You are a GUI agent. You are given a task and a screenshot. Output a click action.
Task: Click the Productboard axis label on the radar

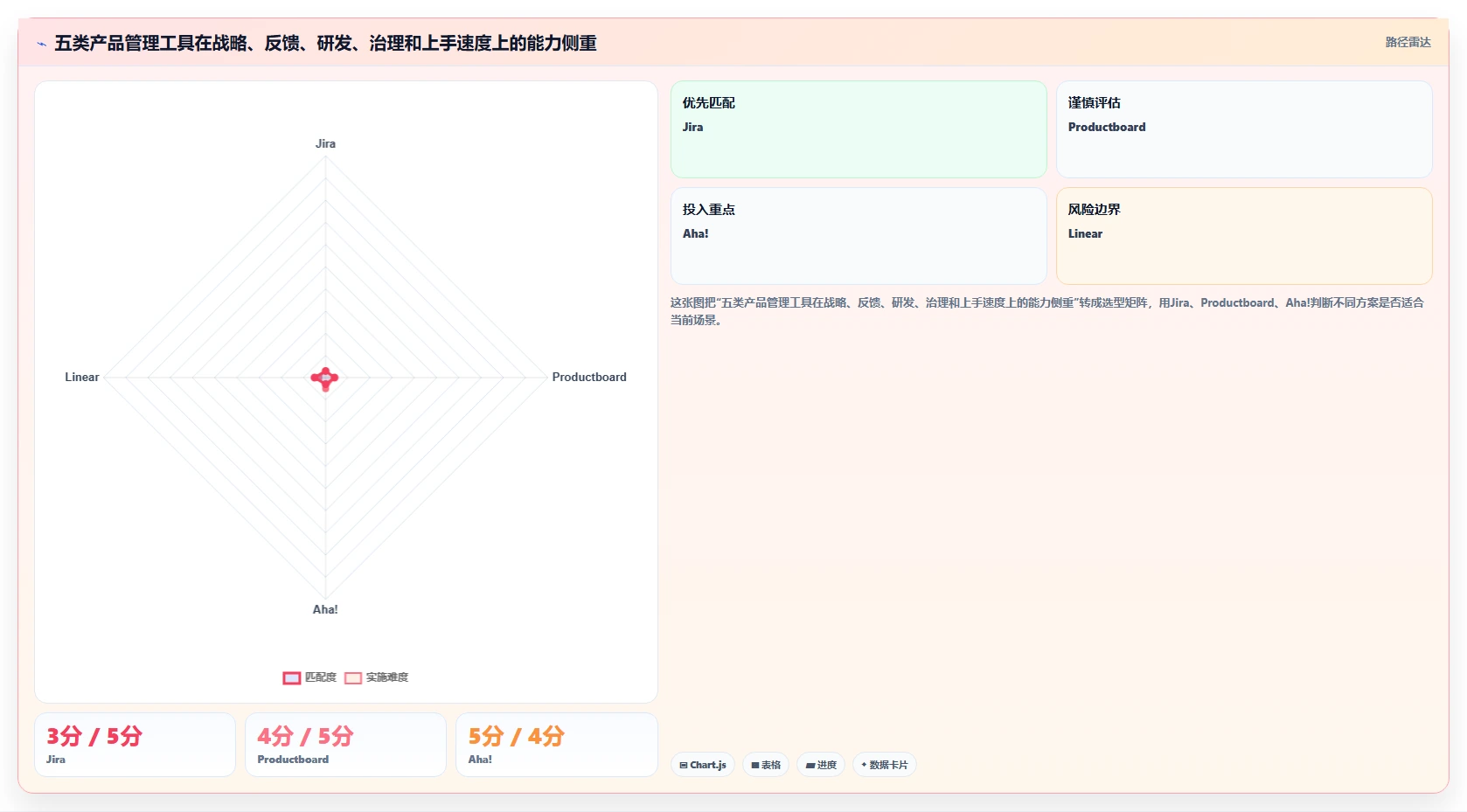point(589,377)
